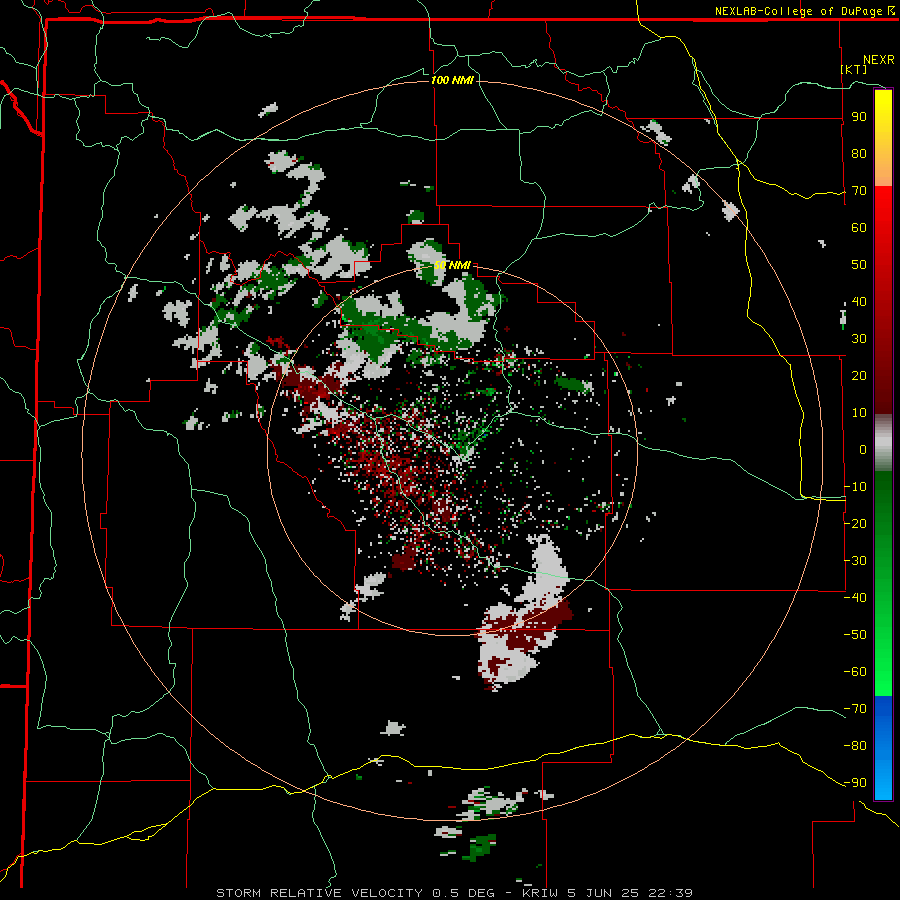Click the 40 value on the velocity scale
900x900 pixels.
tap(859, 301)
